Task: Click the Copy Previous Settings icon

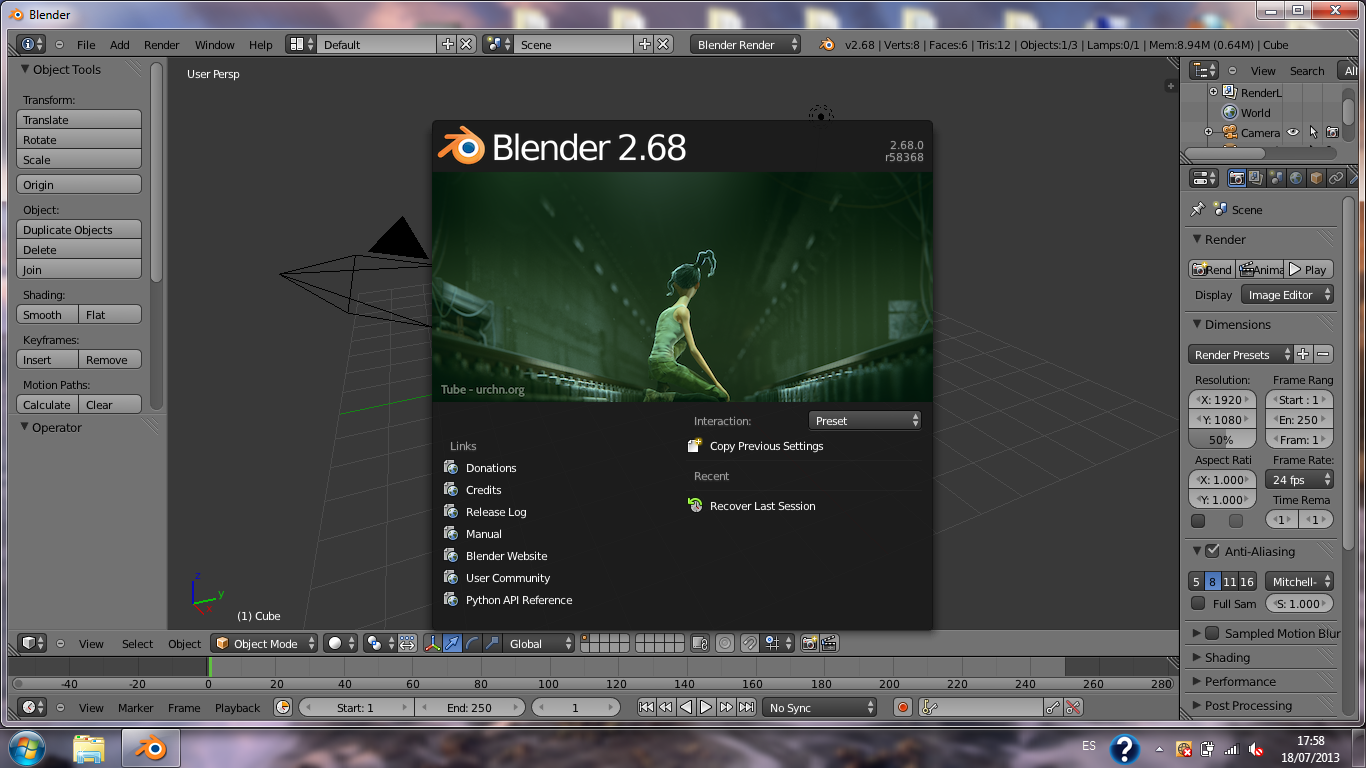Action: (696, 446)
